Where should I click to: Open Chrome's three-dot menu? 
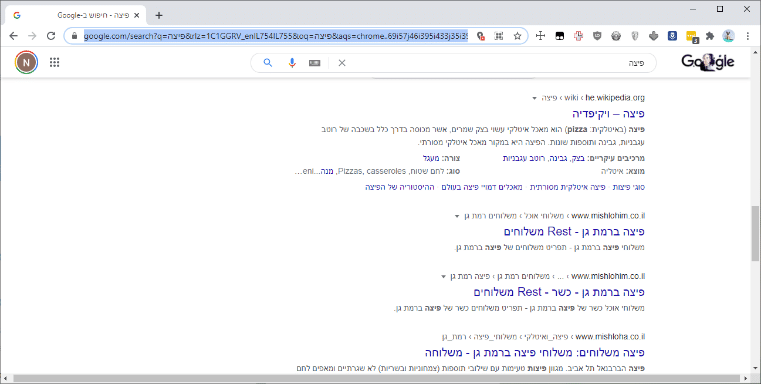(x=747, y=35)
